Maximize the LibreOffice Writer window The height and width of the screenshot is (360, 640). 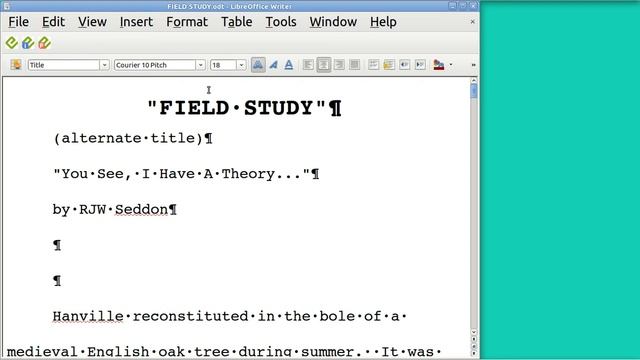pos(463,6)
